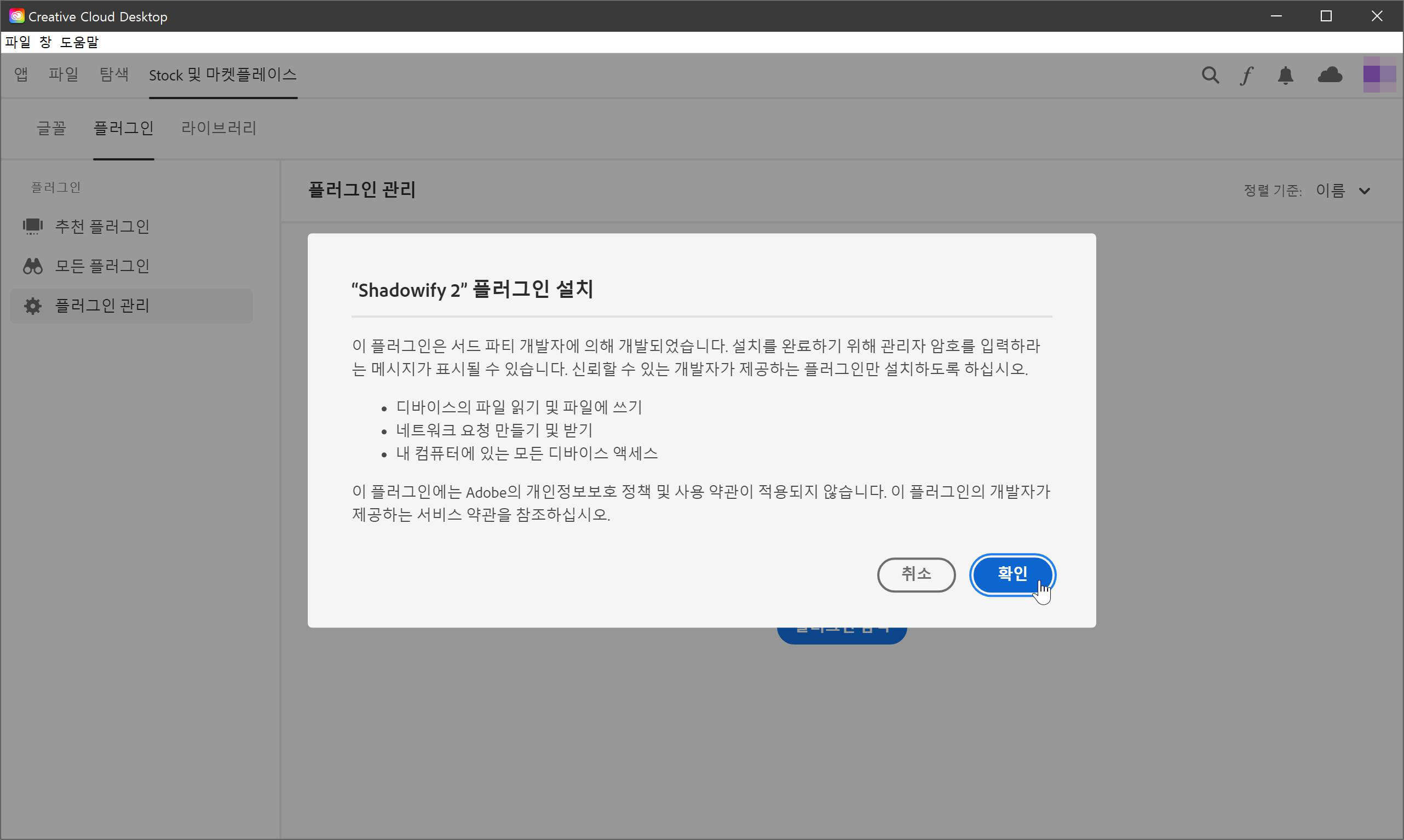Open notifications bell icon
Viewport: 1404px width, 840px height.
coord(1286,75)
